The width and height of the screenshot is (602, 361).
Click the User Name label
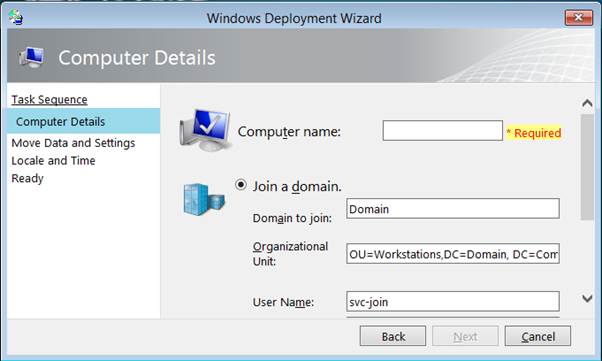click(x=283, y=302)
